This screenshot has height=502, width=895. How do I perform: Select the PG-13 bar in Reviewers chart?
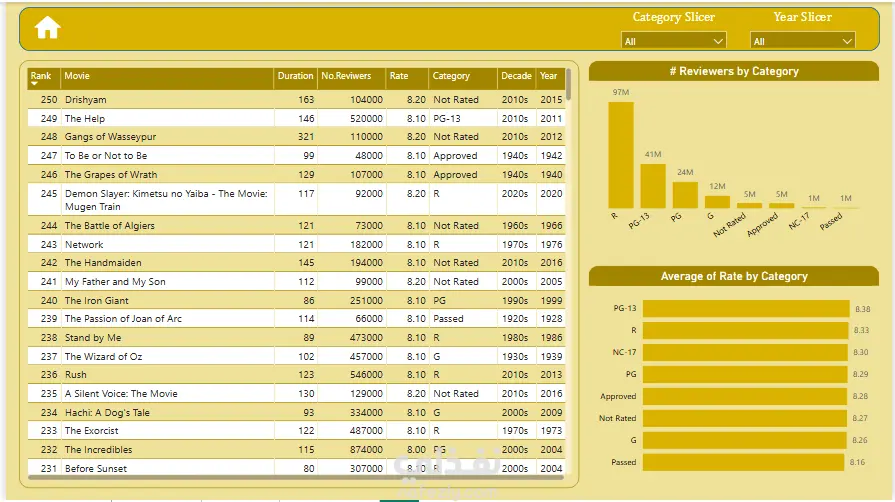(653, 186)
